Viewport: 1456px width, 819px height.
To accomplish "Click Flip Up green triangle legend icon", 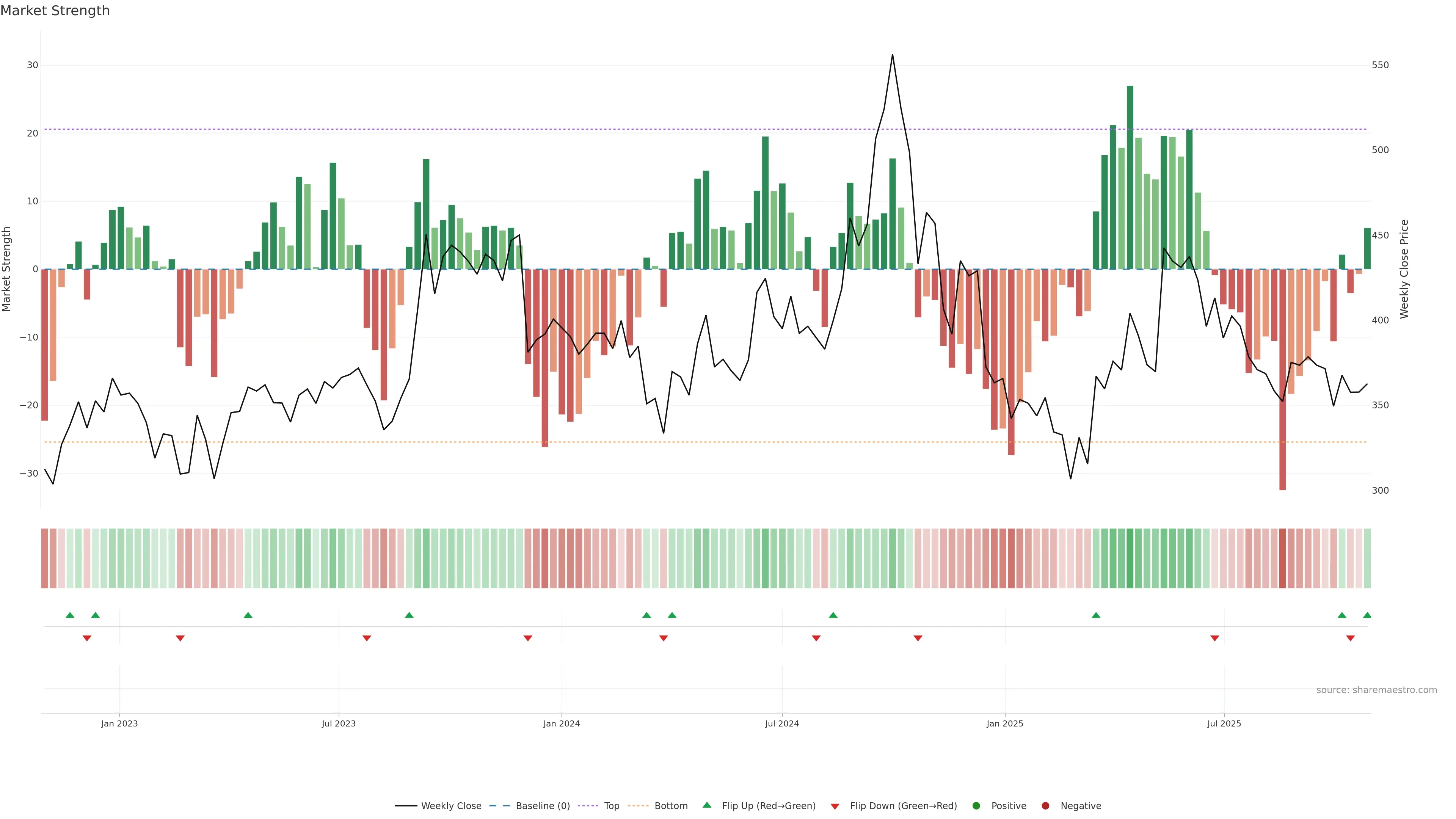I will tap(706, 805).
